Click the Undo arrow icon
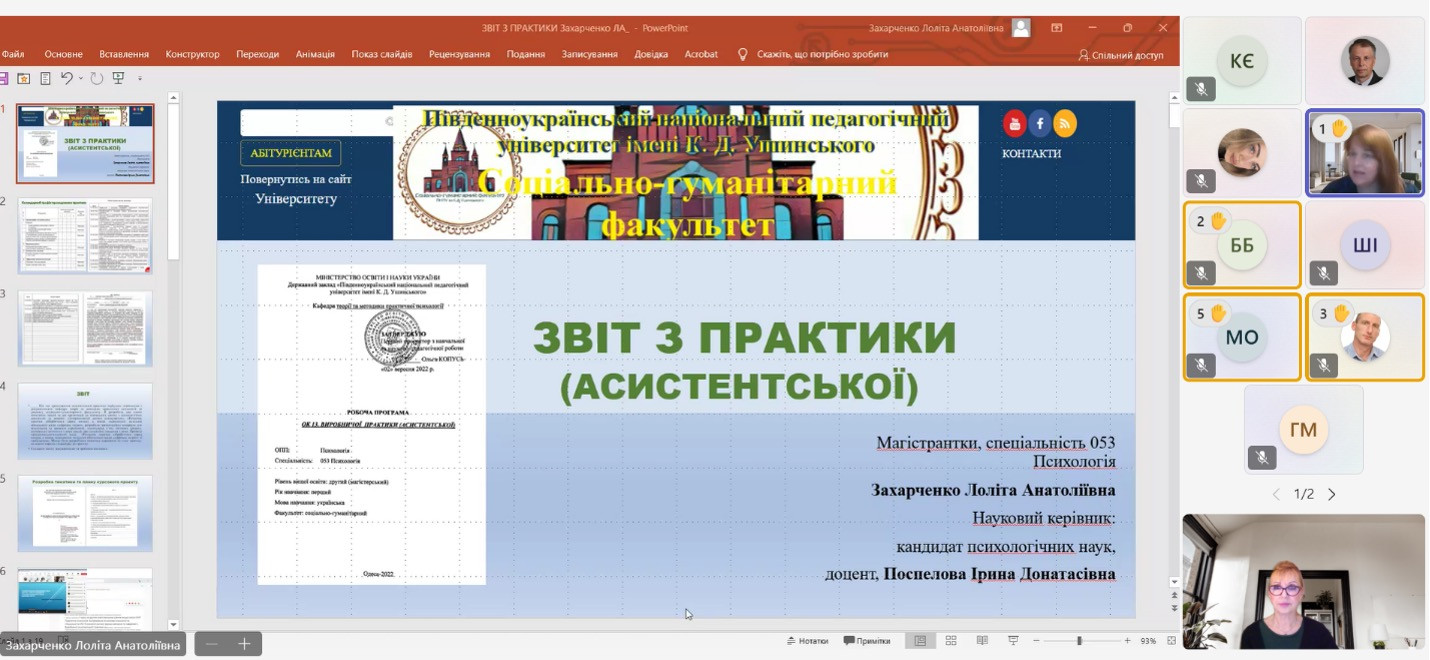The image size is (1430, 660). coord(66,78)
